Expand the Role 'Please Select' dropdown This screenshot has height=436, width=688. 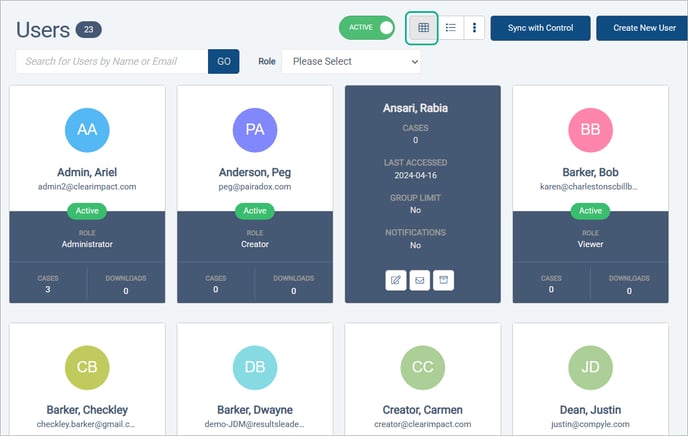351,61
